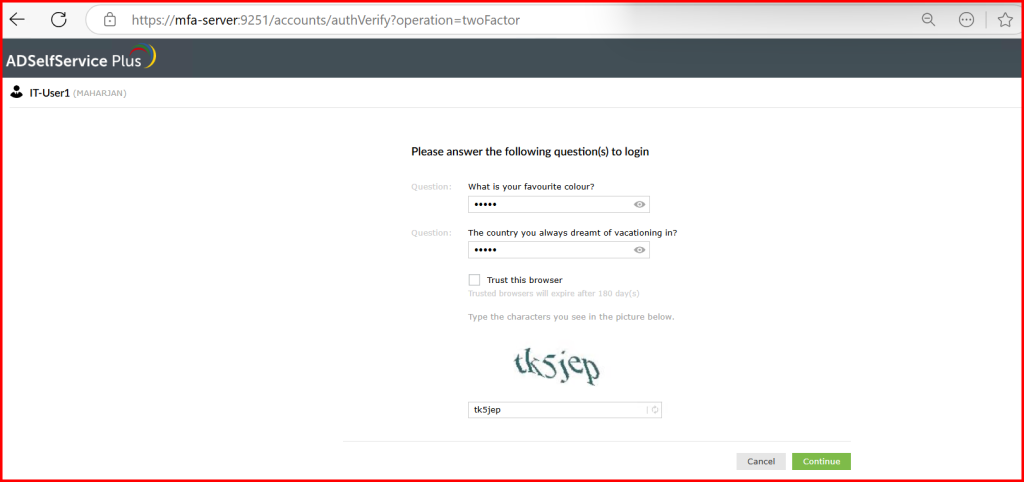The image size is (1024, 482).
Task: Click the tk5jep captcha picture
Action: point(556,366)
